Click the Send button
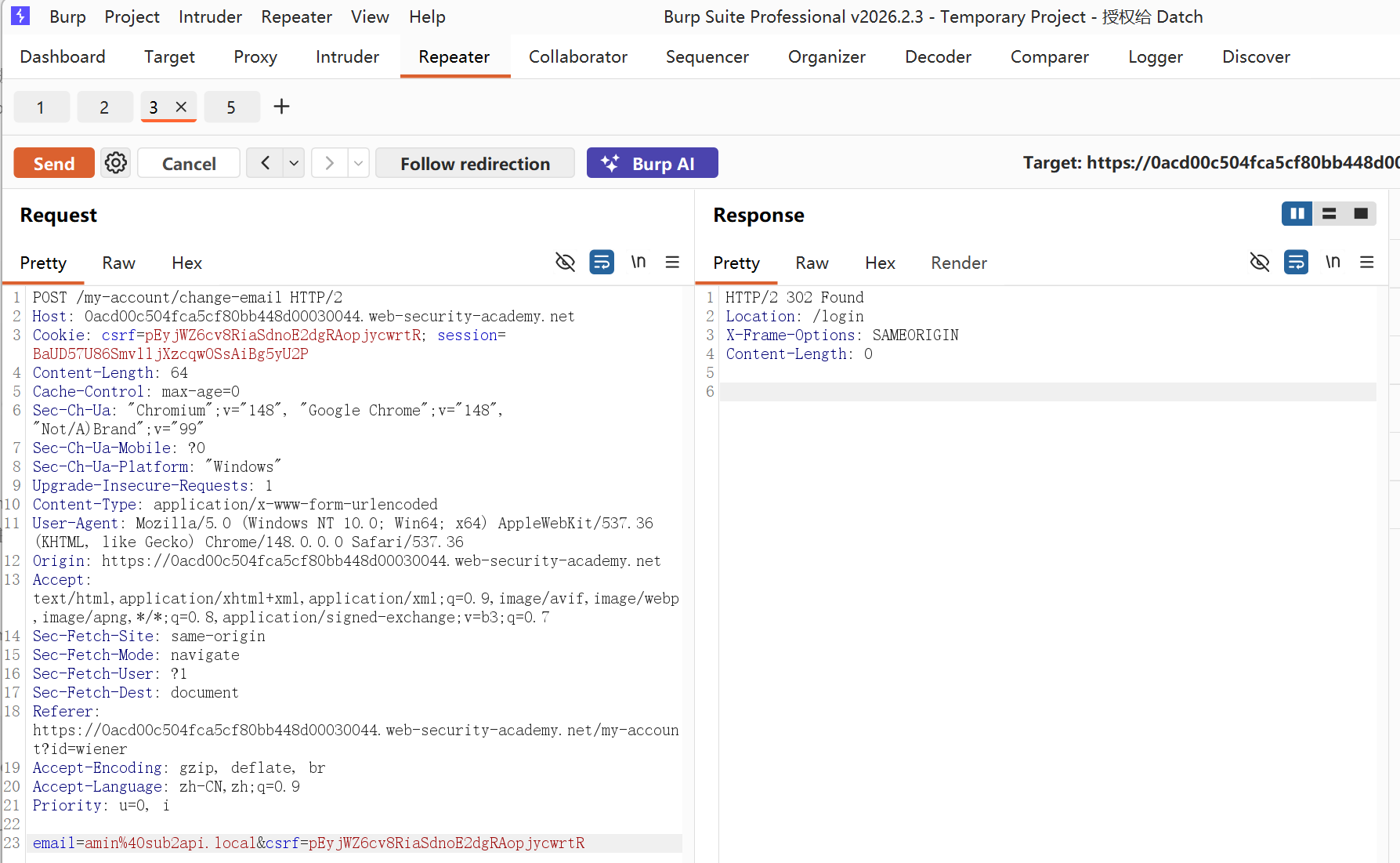Screen dimensions: 1400x863 click(x=54, y=163)
